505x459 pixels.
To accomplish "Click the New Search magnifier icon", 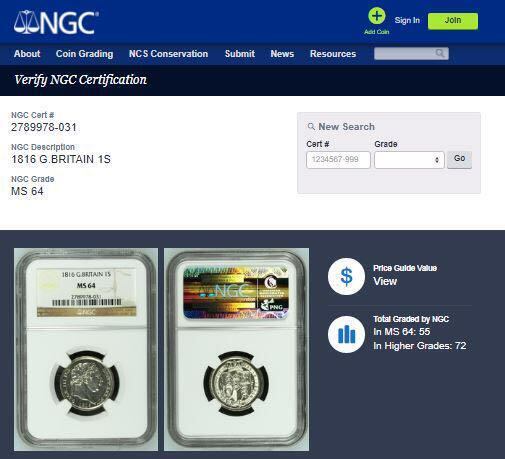I will (x=311, y=127).
